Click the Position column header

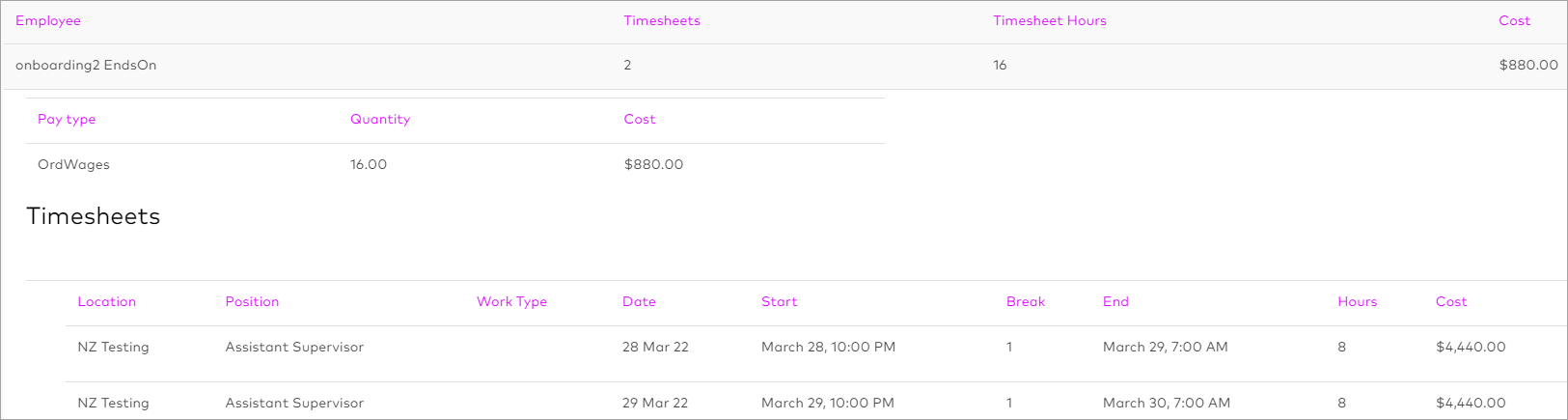[x=252, y=302]
